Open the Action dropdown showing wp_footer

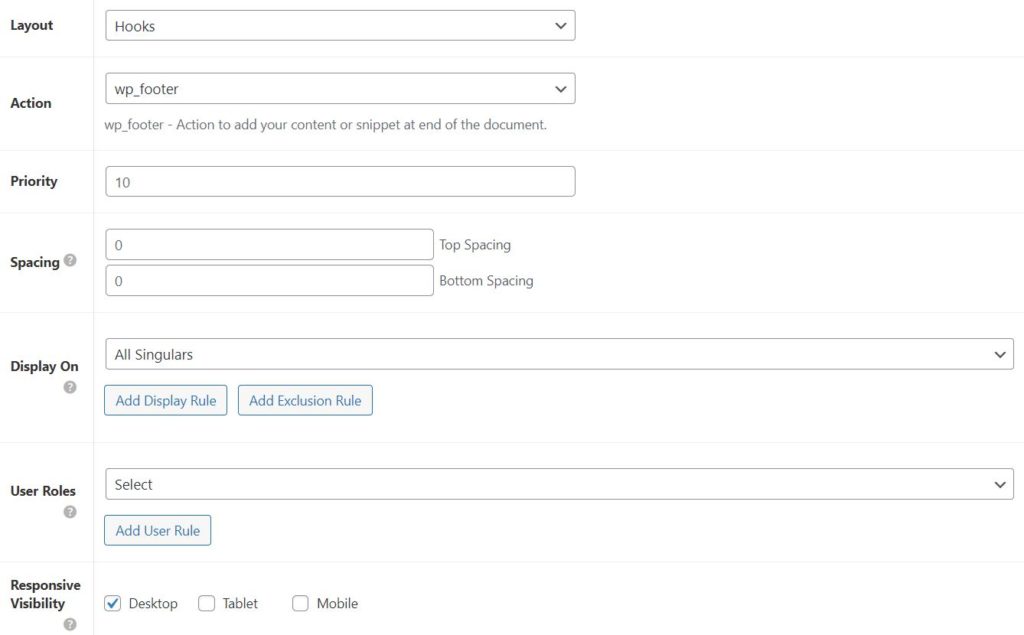coord(340,88)
